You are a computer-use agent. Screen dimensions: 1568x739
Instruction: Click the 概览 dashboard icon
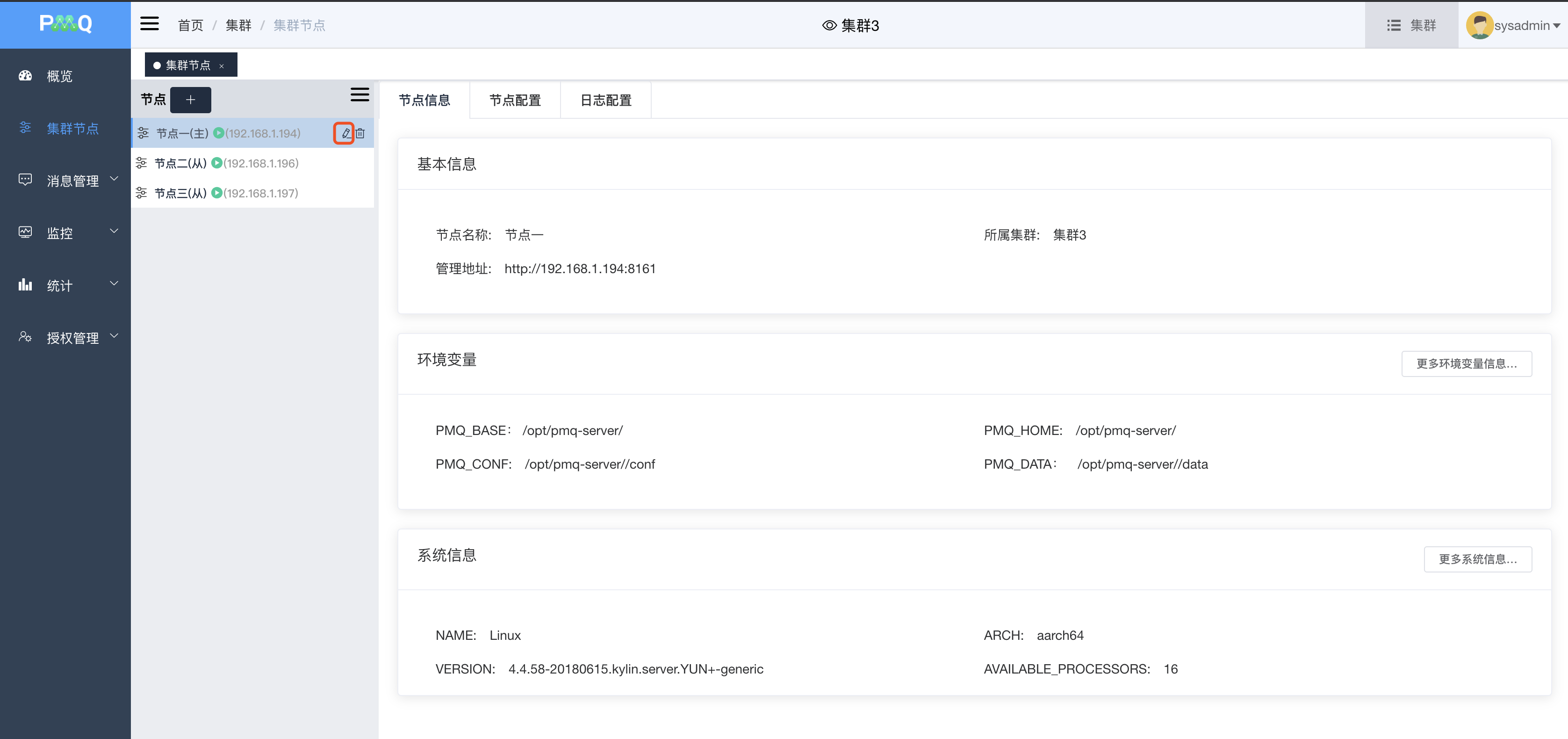(26, 76)
